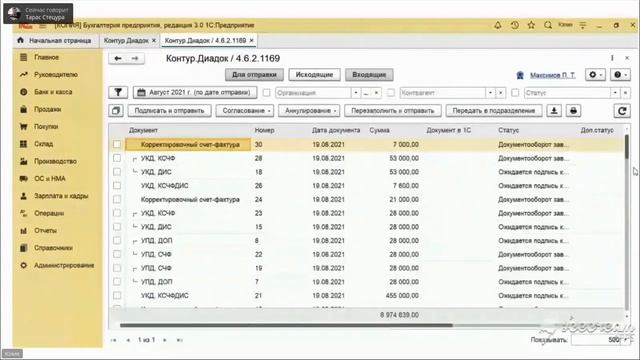
Task: Tick checkbox for УКД, КСЧФДИС number 21
Action: click(117, 295)
